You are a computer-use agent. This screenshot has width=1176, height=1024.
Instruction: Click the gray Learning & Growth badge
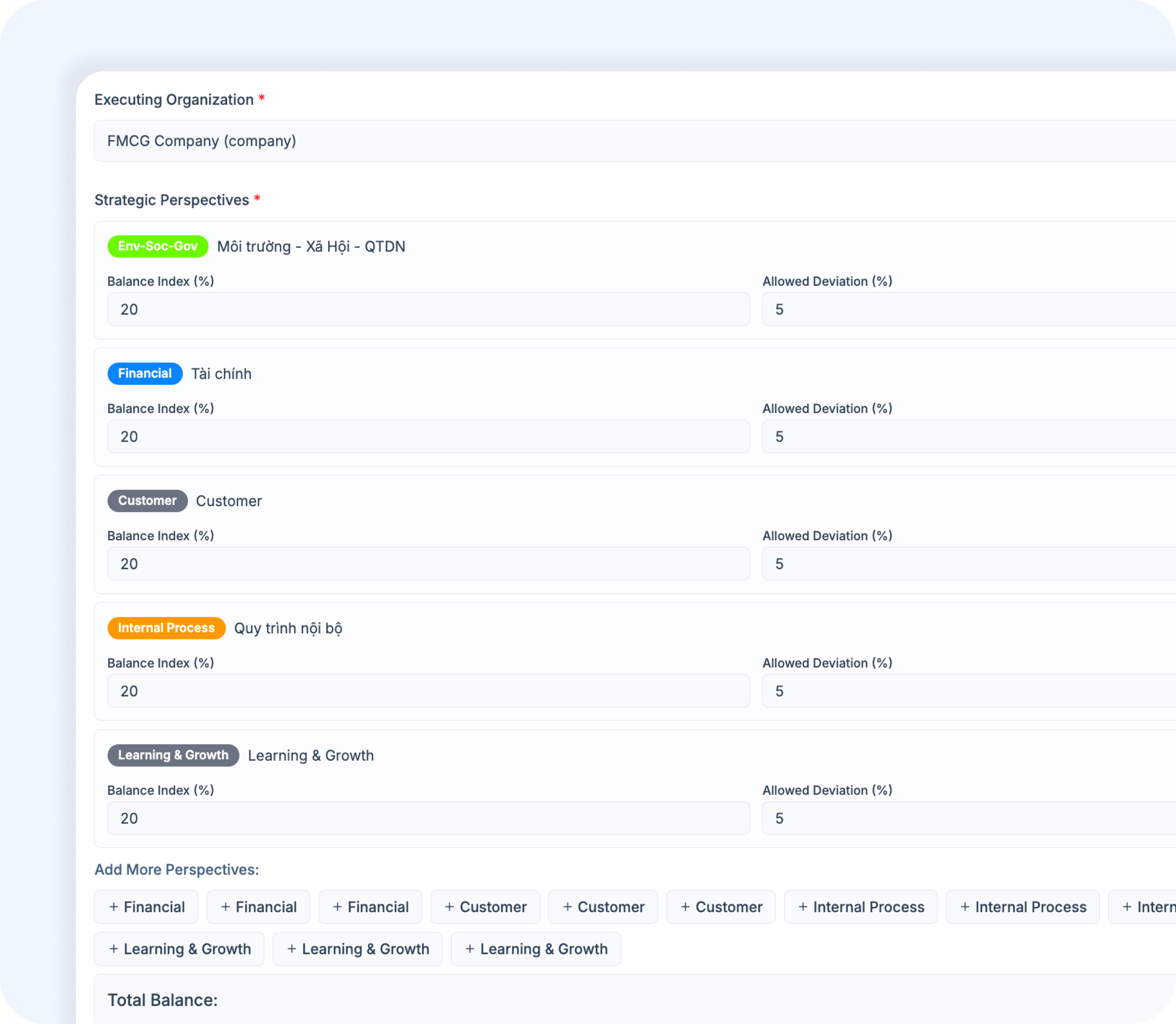(x=173, y=755)
